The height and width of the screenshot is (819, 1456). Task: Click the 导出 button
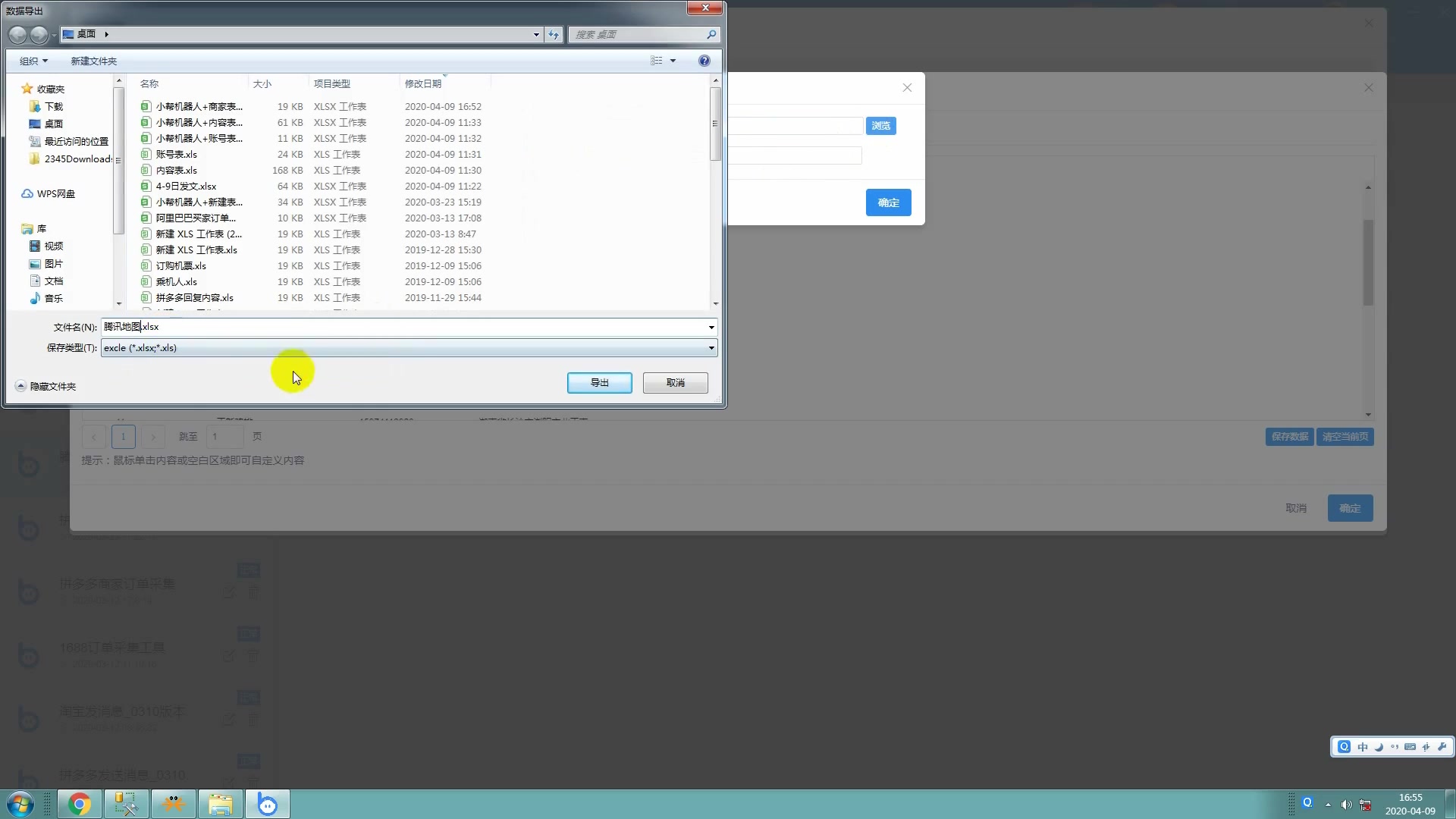click(x=599, y=383)
